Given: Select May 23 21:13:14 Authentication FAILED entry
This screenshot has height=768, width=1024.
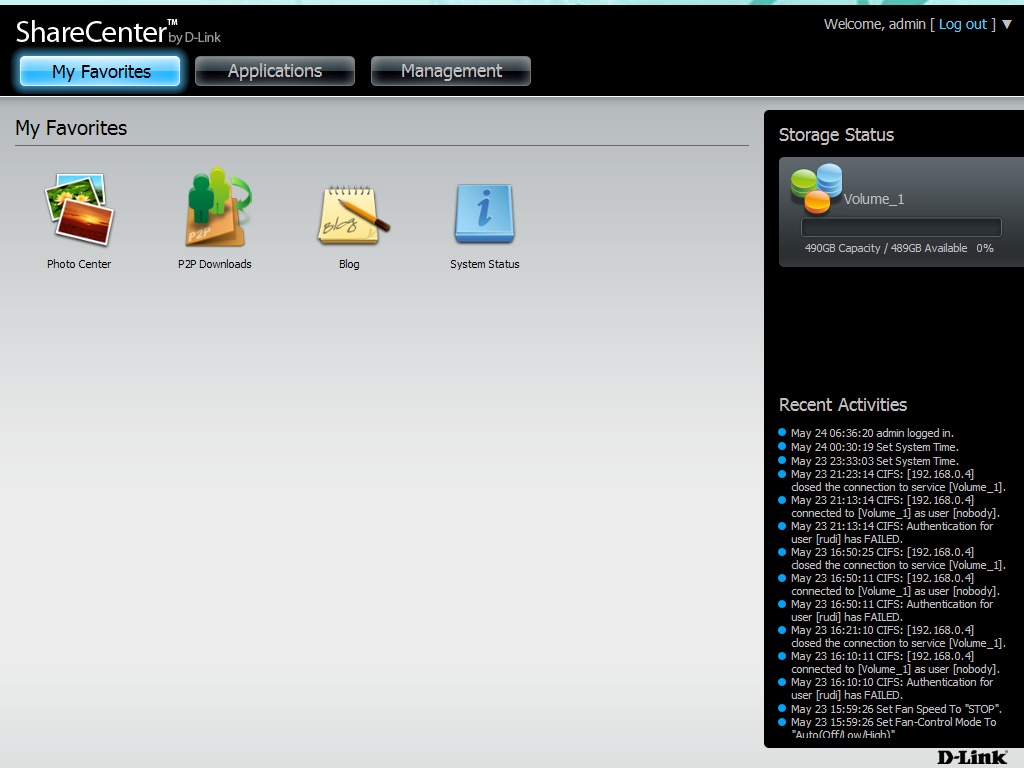Looking at the screenshot, I should tap(892, 533).
